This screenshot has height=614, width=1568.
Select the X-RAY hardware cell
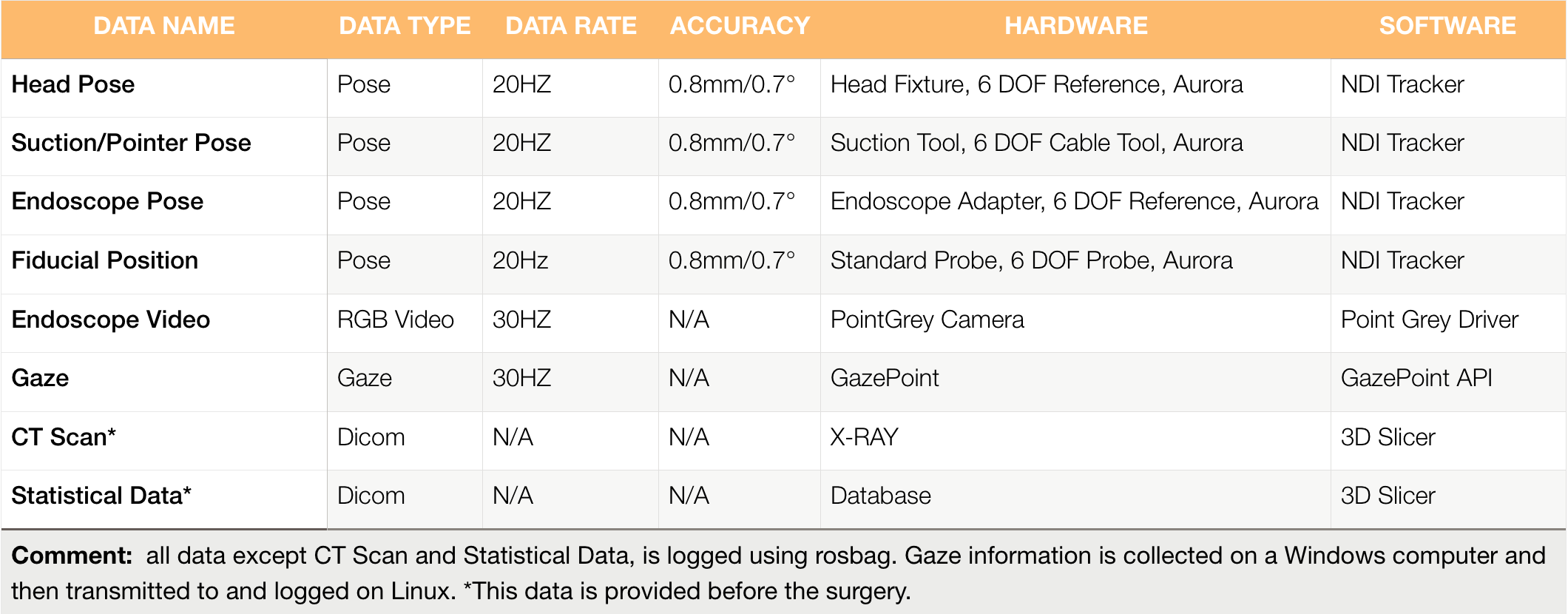864,437
